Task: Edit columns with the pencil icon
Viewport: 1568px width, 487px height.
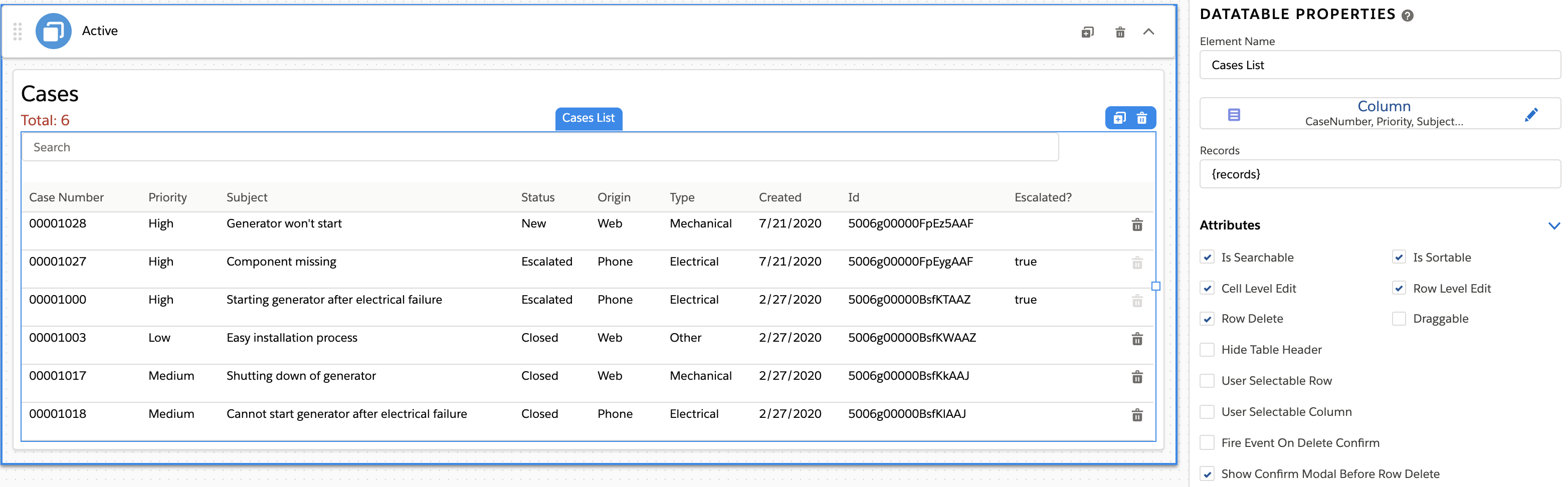Action: click(x=1531, y=114)
